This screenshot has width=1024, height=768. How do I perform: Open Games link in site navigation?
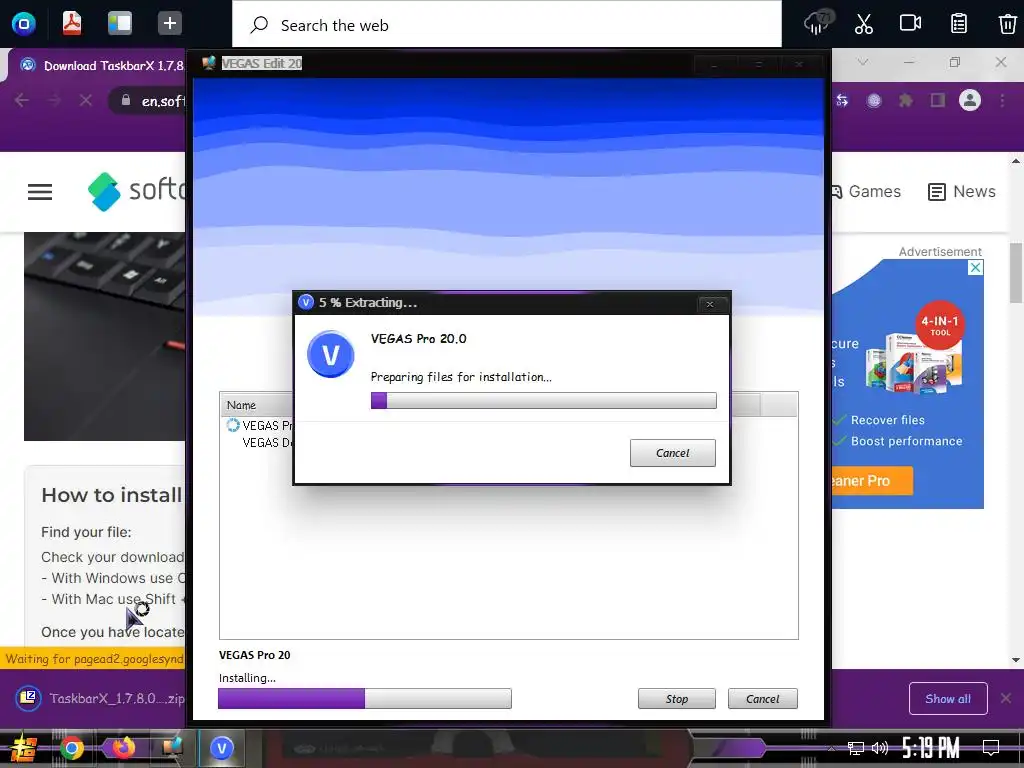[x=865, y=191]
